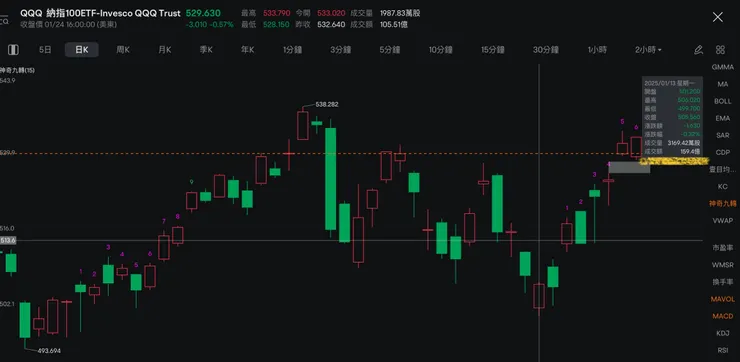Select the 日K timeframe tab
740x362 pixels.
pos(82,50)
